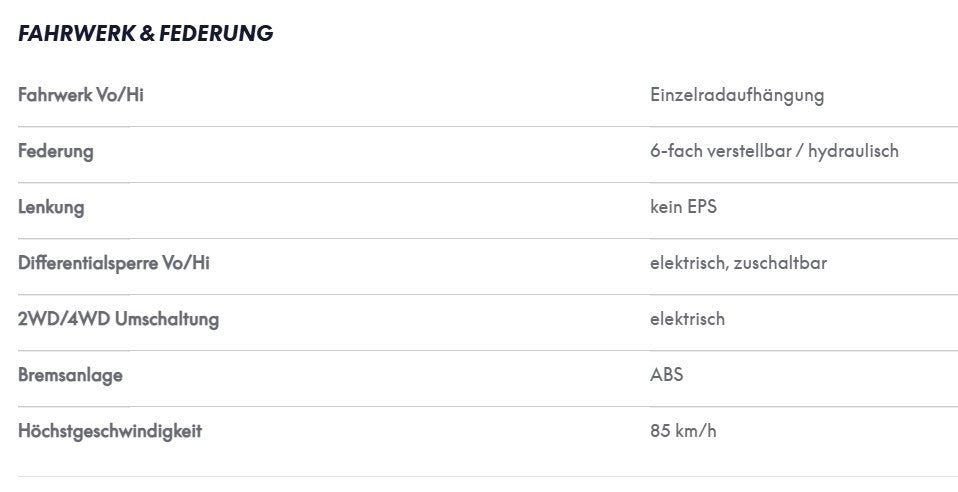
Task: Select the Fahrwerk Vo/Hi row label
Action: point(81,95)
